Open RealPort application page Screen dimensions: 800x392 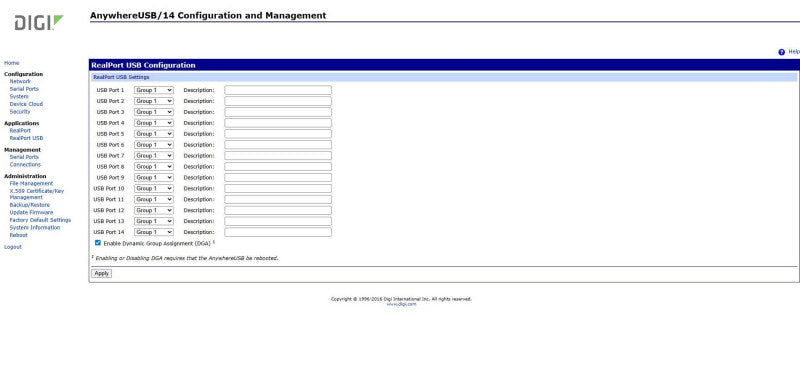pos(20,131)
